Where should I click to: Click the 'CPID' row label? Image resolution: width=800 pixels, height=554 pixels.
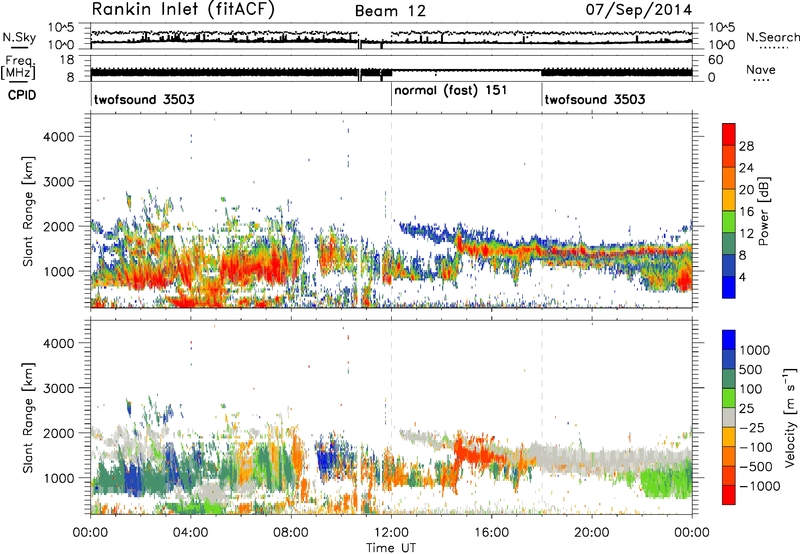[x=22, y=95]
